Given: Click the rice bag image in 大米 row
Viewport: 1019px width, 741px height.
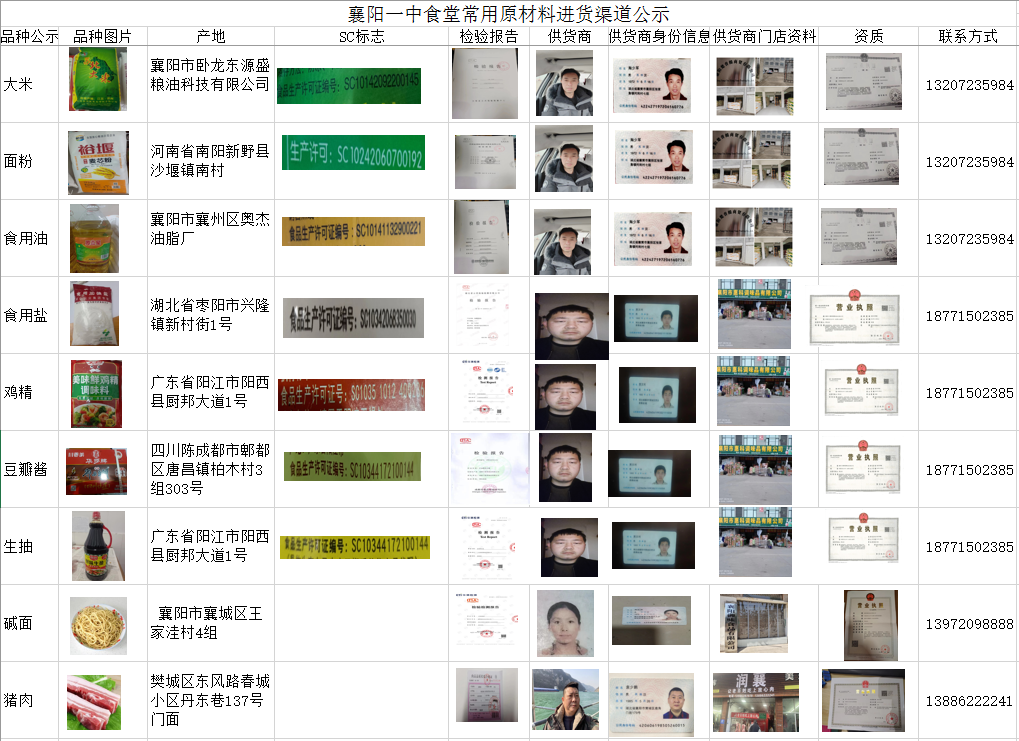Looking at the screenshot, I should [x=98, y=80].
